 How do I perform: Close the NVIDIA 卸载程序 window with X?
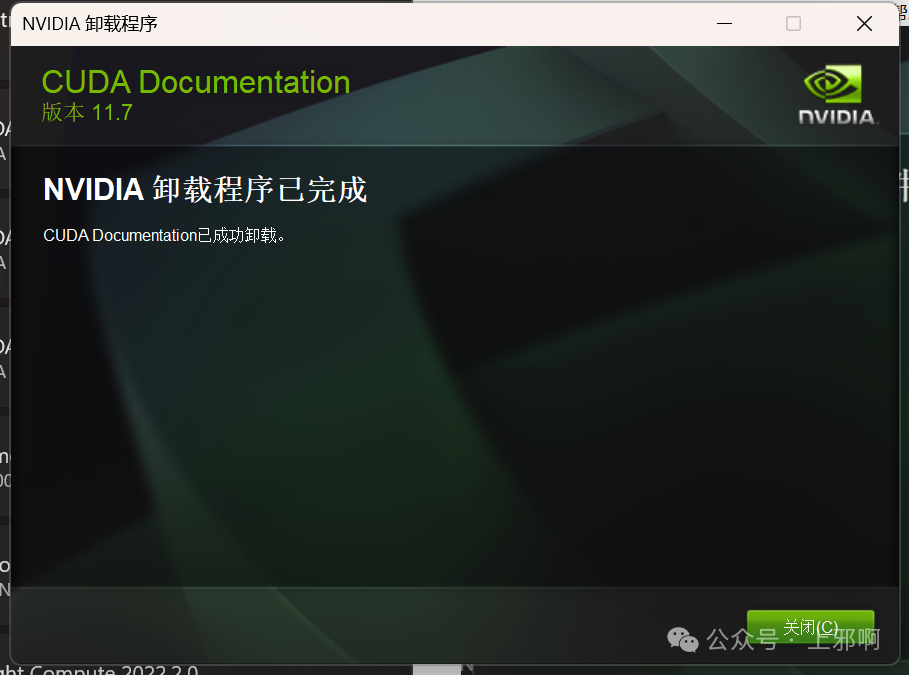864,24
